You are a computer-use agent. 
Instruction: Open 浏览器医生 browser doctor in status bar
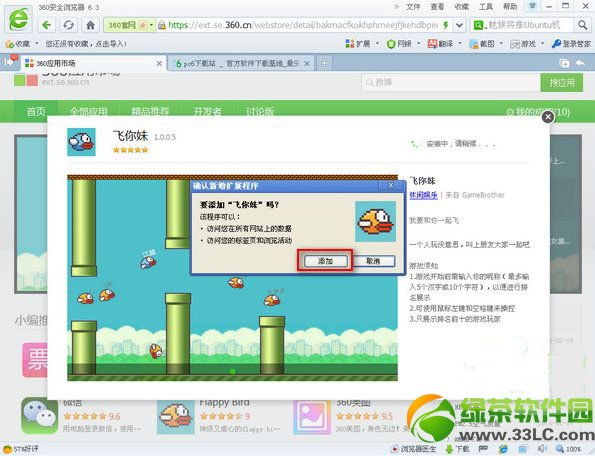[414, 449]
